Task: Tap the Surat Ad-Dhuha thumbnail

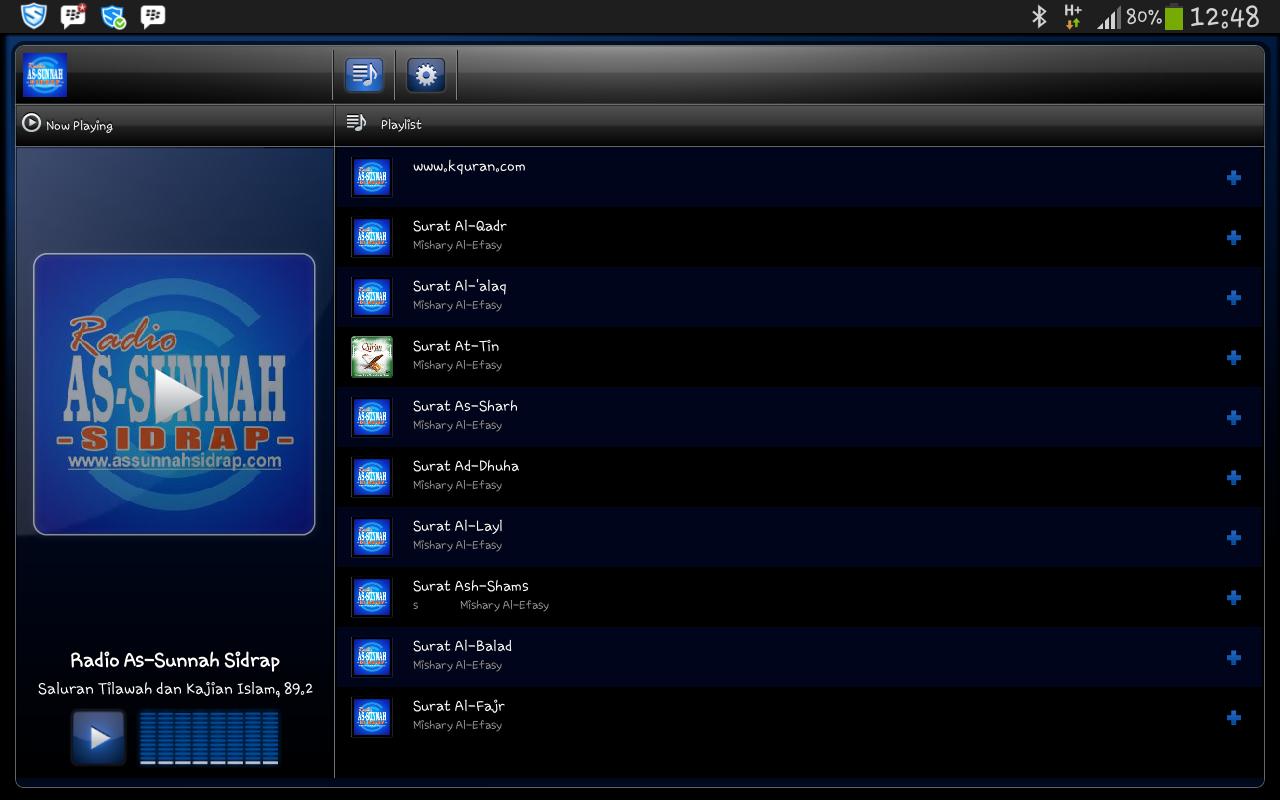Action: tap(372, 477)
